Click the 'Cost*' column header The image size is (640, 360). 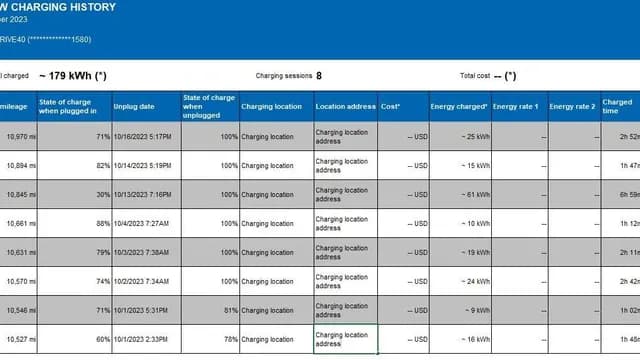click(x=404, y=107)
